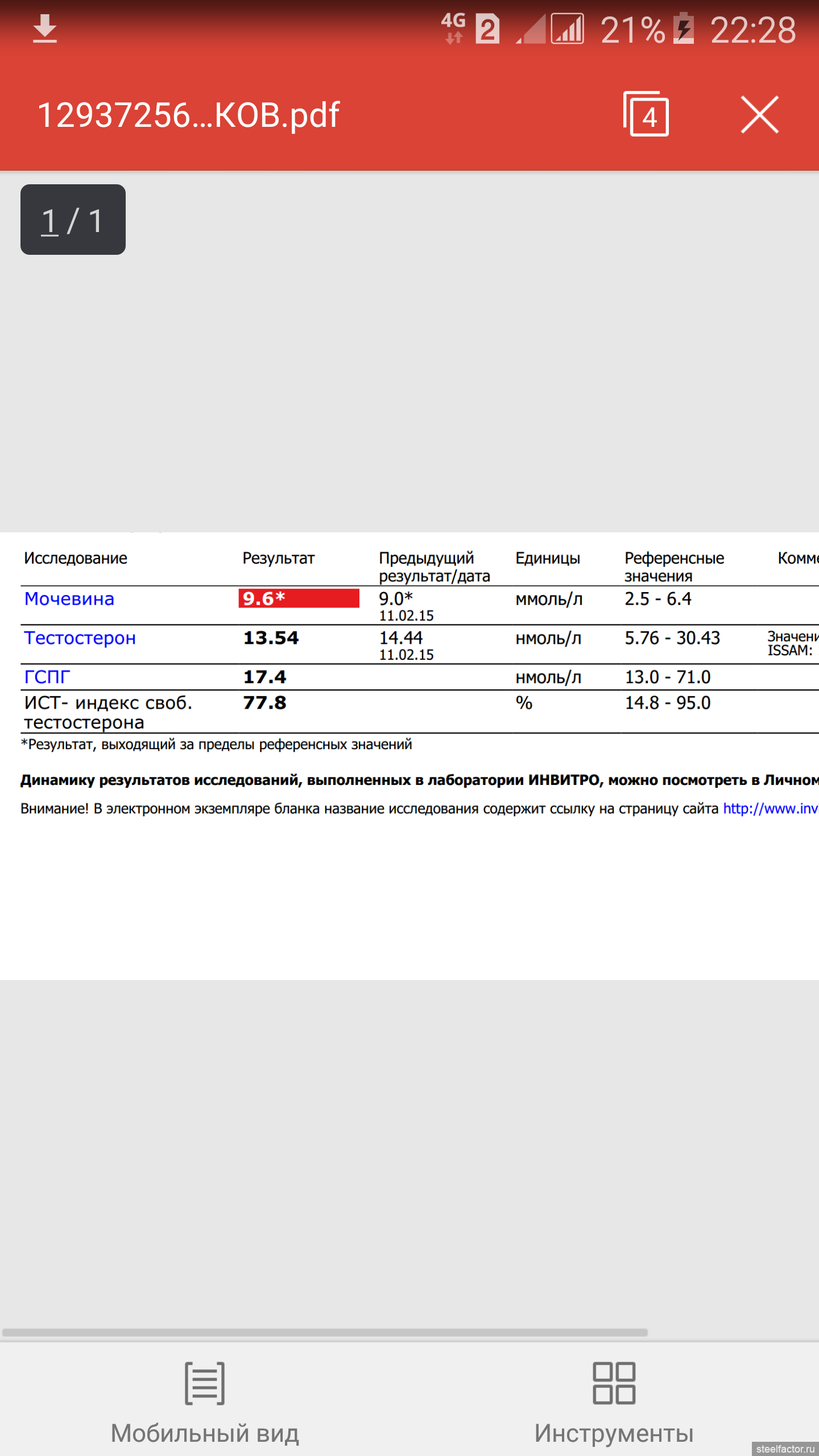Image resolution: width=819 pixels, height=1456 pixels.
Task: Select the 77.8 index result
Action: 264,702
